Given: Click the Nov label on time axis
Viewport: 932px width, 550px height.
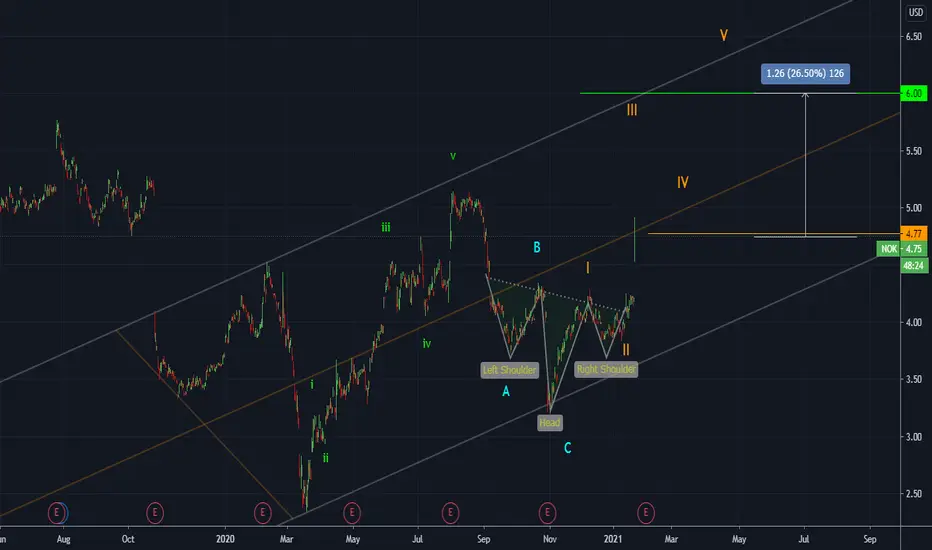Looking at the screenshot, I should [550, 539].
